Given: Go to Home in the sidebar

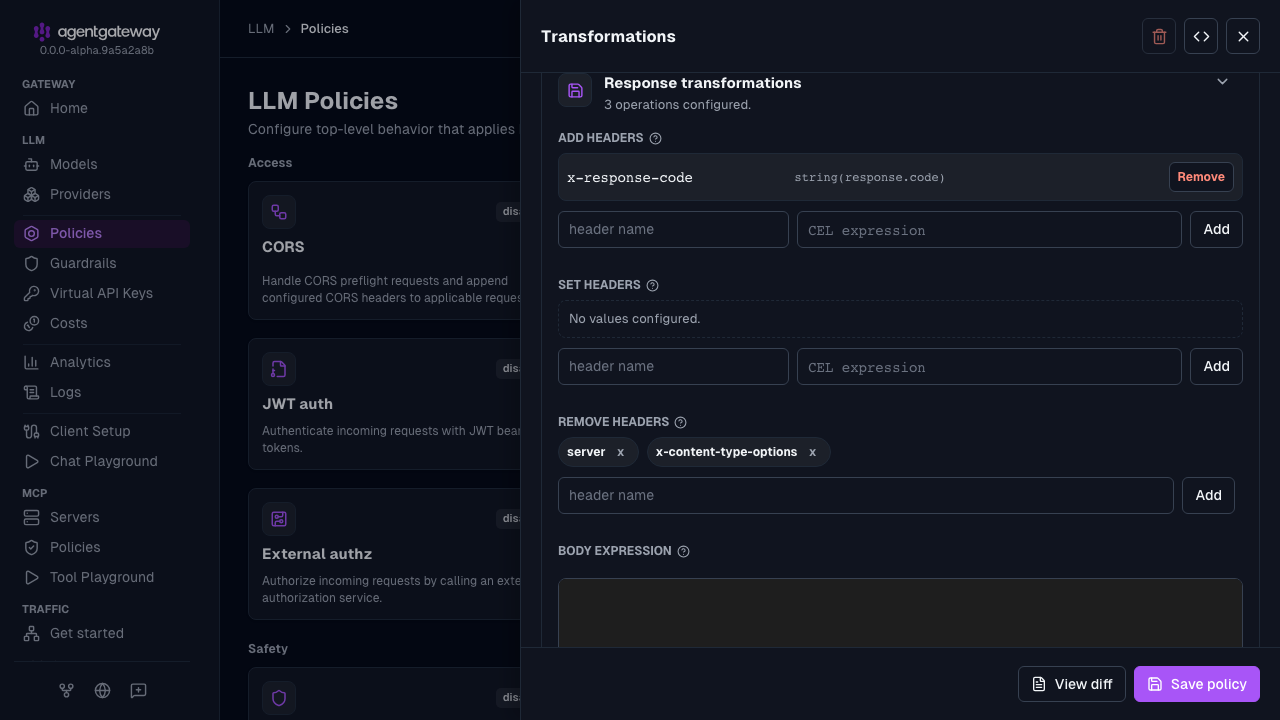Looking at the screenshot, I should tap(102, 108).
